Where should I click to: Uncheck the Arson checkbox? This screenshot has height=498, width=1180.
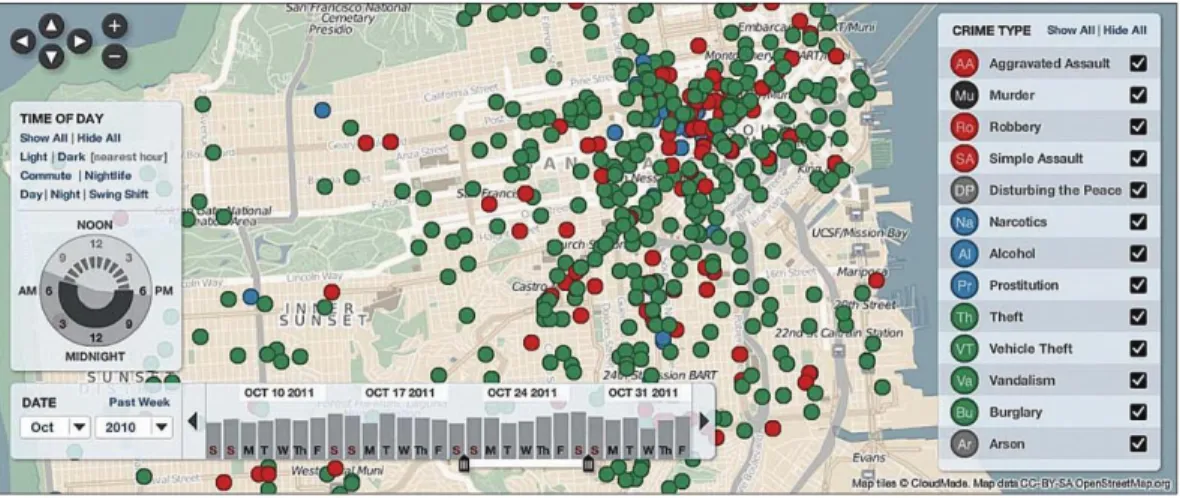[1139, 444]
